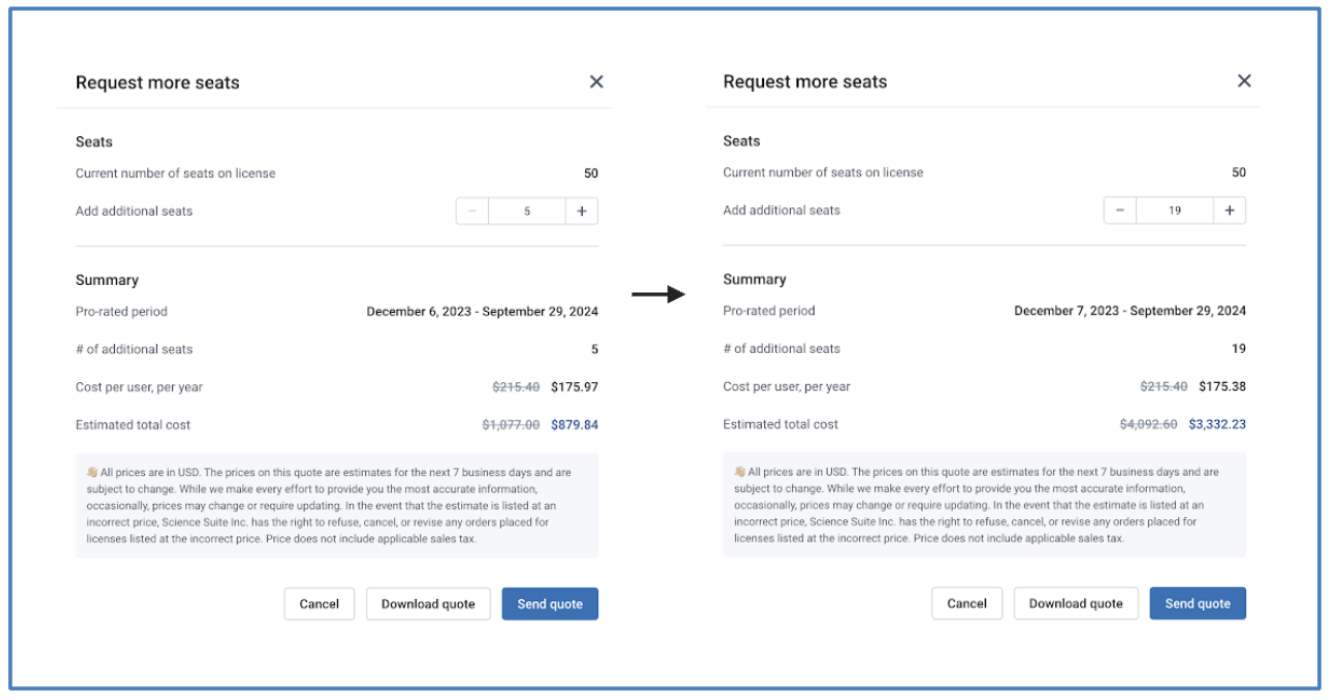The width and height of the screenshot is (1332, 700).
Task: Click December 7, 2023 pro-rated period
Action: tap(1130, 311)
